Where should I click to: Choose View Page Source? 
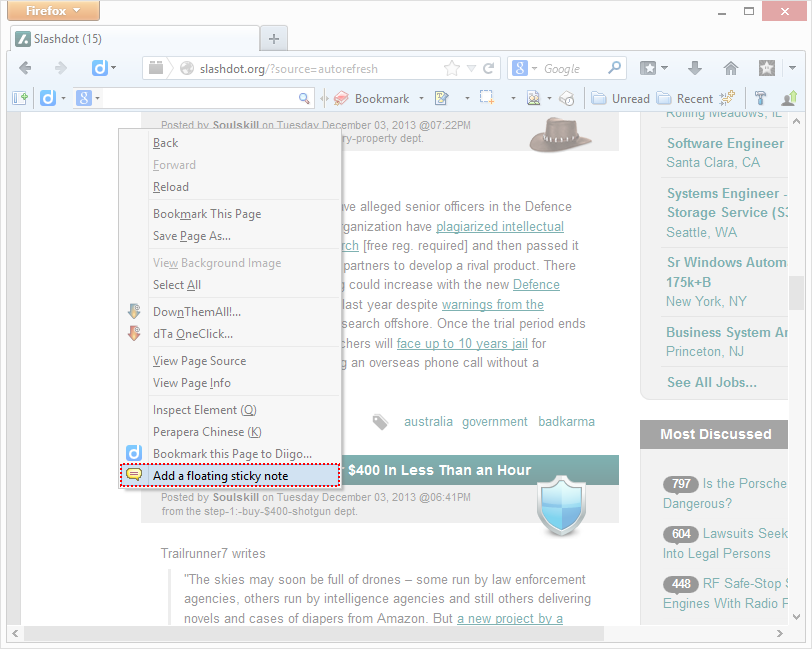[x=230, y=361]
